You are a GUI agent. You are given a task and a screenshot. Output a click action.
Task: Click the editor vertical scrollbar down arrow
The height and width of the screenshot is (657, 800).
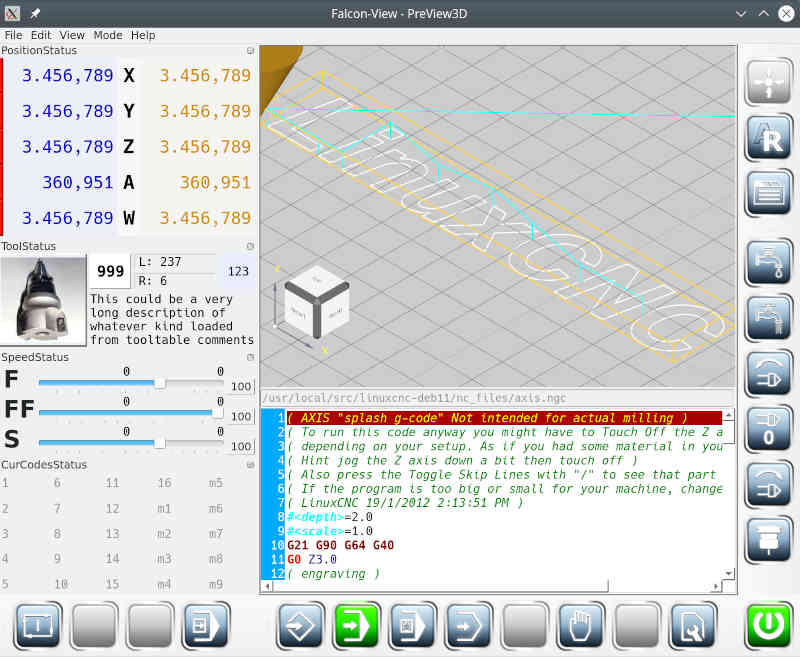tap(729, 573)
